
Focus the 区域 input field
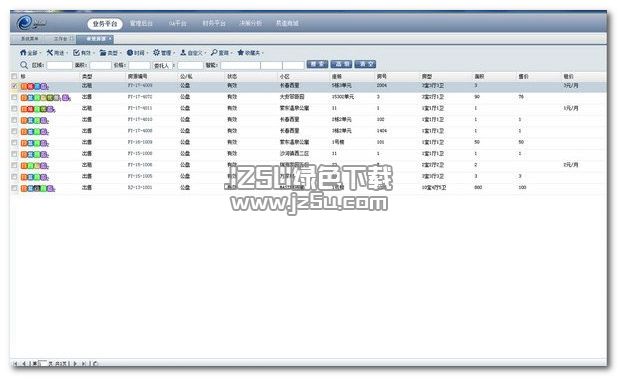coord(60,65)
